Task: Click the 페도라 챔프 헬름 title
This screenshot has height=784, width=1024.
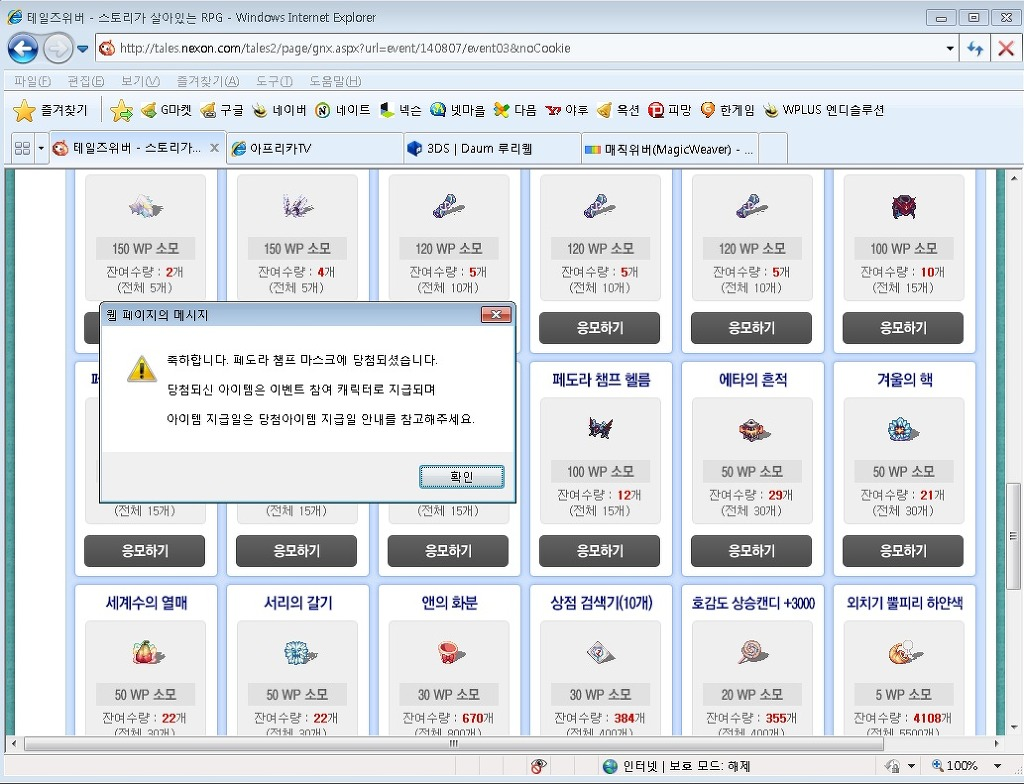Action: [x=601, y=380]
